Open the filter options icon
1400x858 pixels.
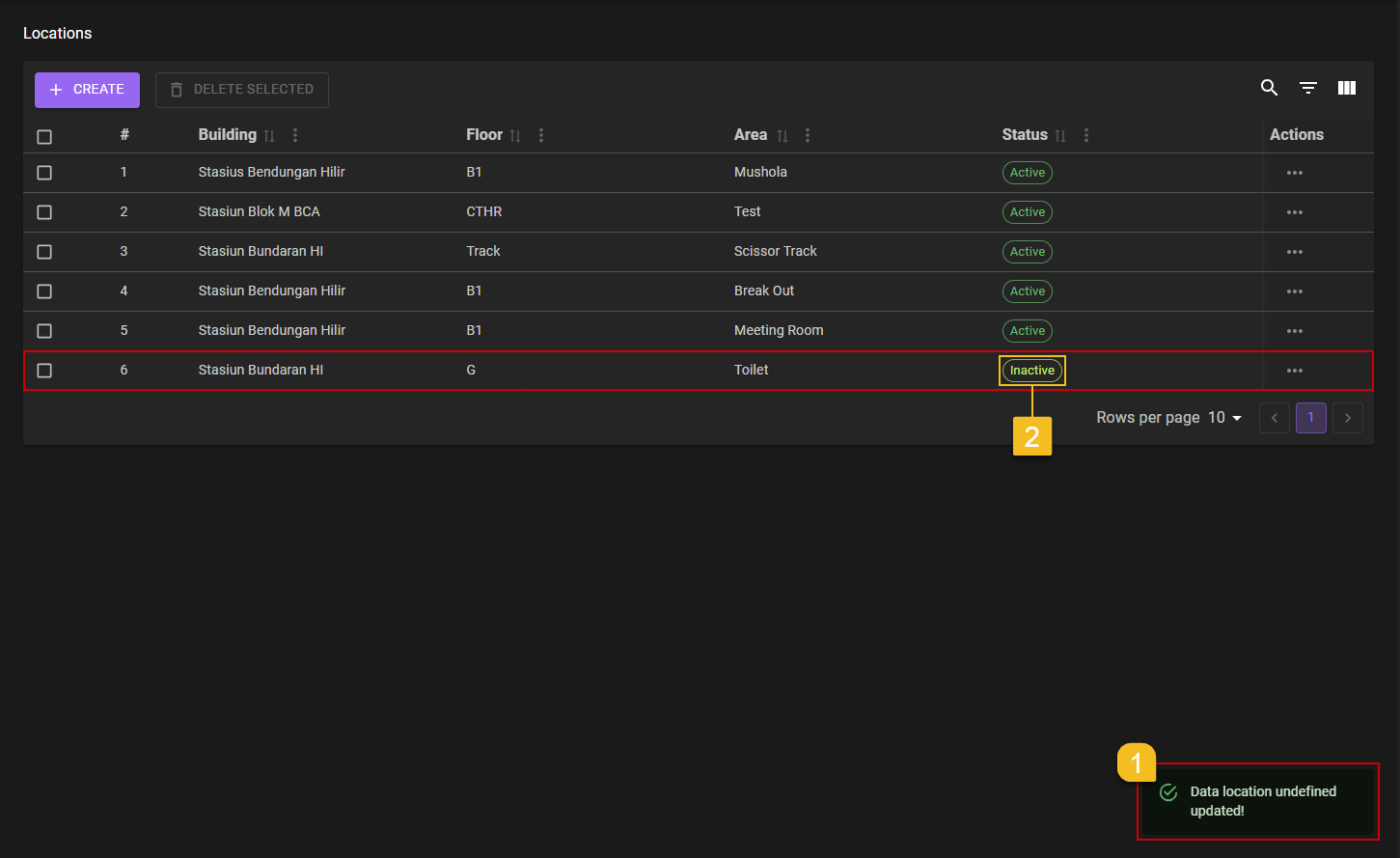click(x=1307, y=87)
